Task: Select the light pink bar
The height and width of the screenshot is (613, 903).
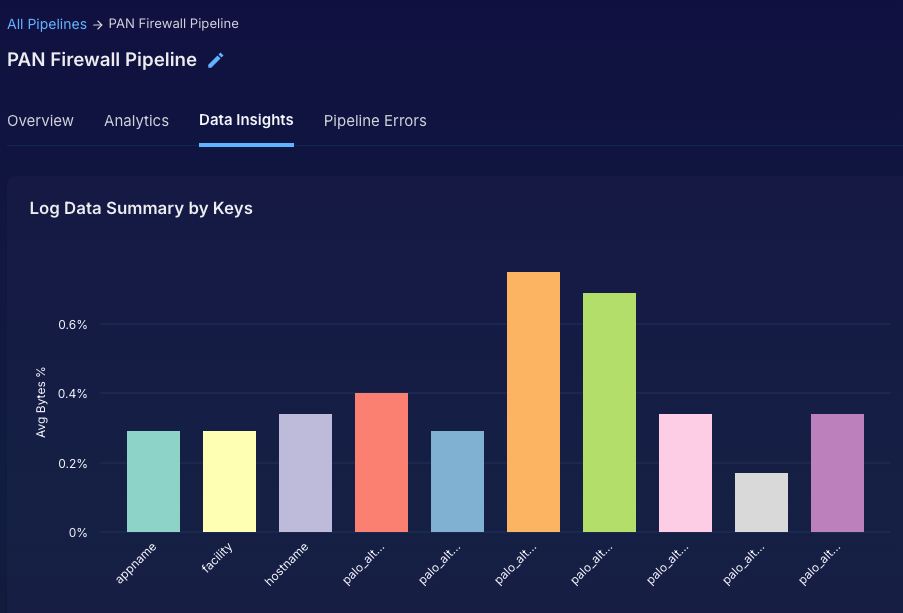Action: (685, 473)
